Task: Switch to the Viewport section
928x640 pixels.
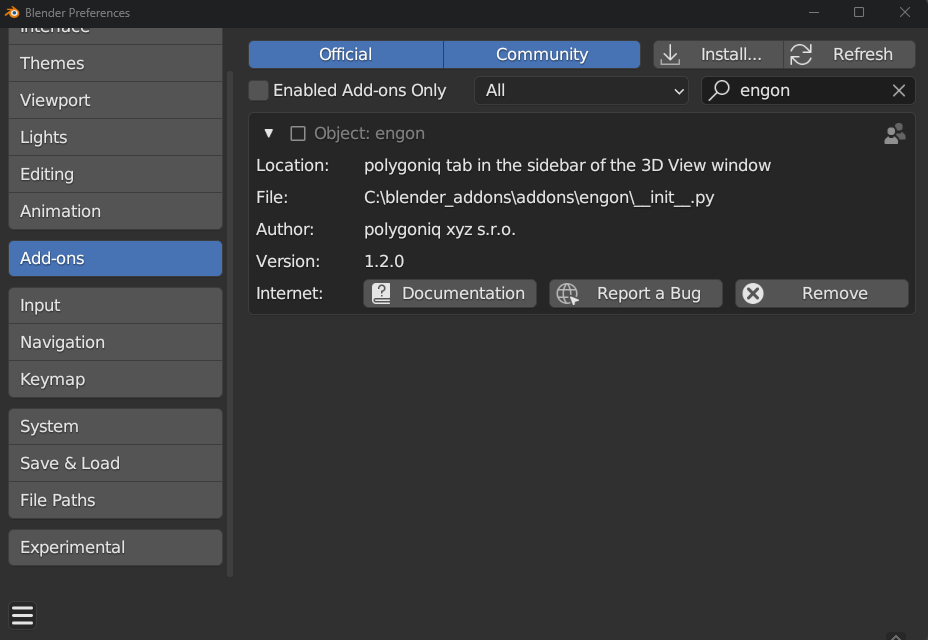Action: tap(115, 100)
